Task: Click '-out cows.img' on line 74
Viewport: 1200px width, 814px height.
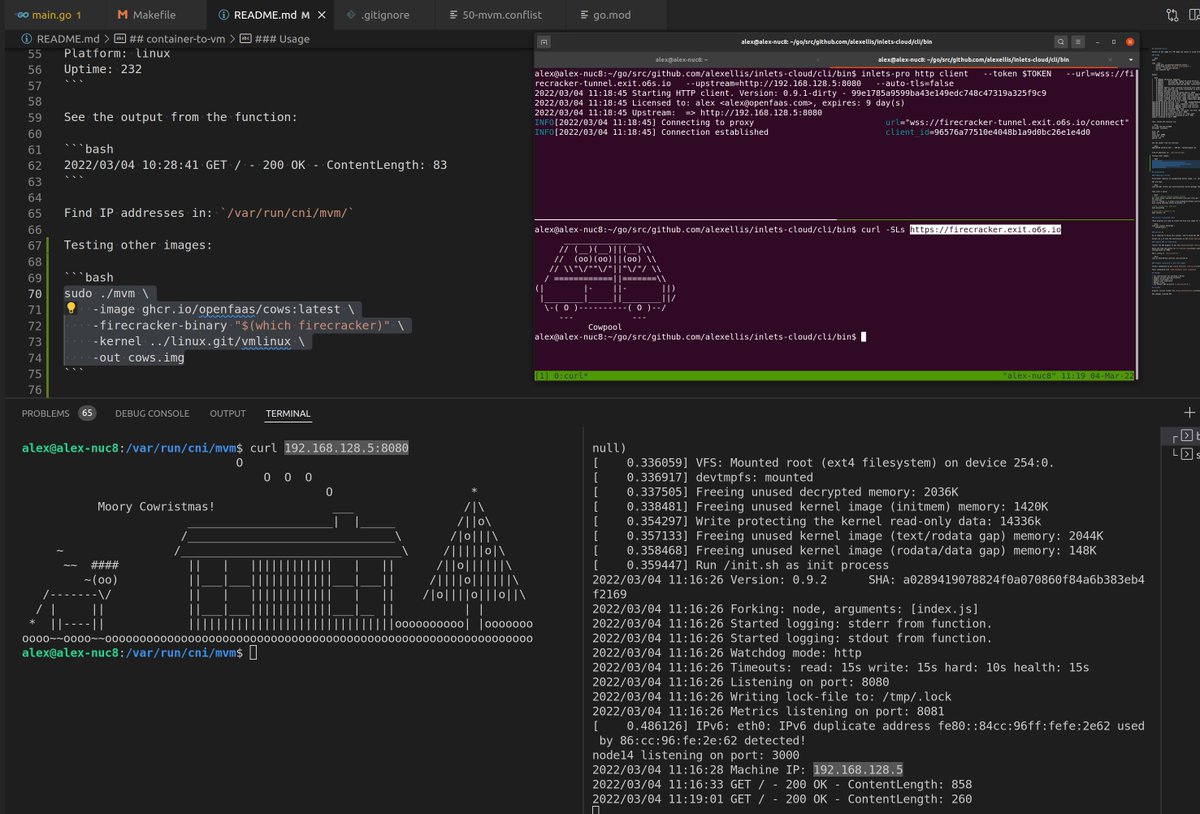Action: [138, 357]
